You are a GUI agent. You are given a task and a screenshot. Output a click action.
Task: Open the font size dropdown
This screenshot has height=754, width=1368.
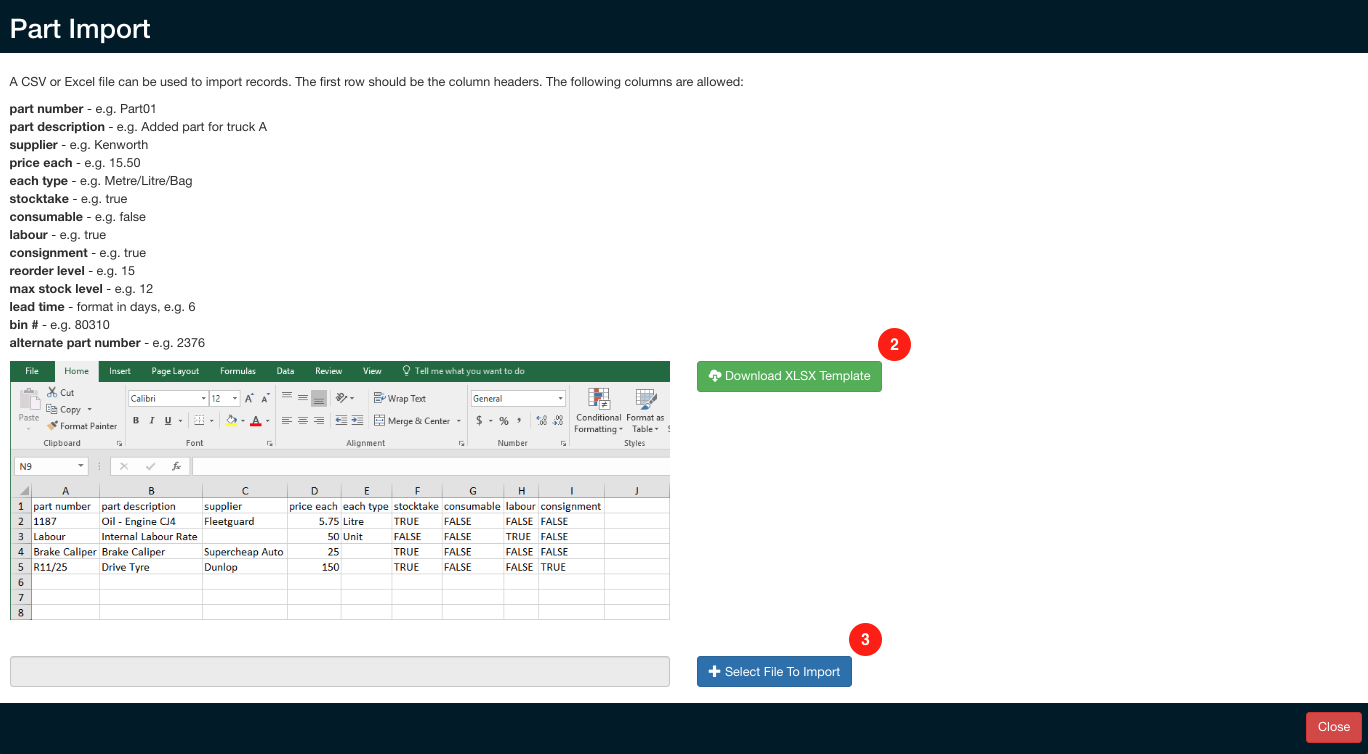point(228,398)
